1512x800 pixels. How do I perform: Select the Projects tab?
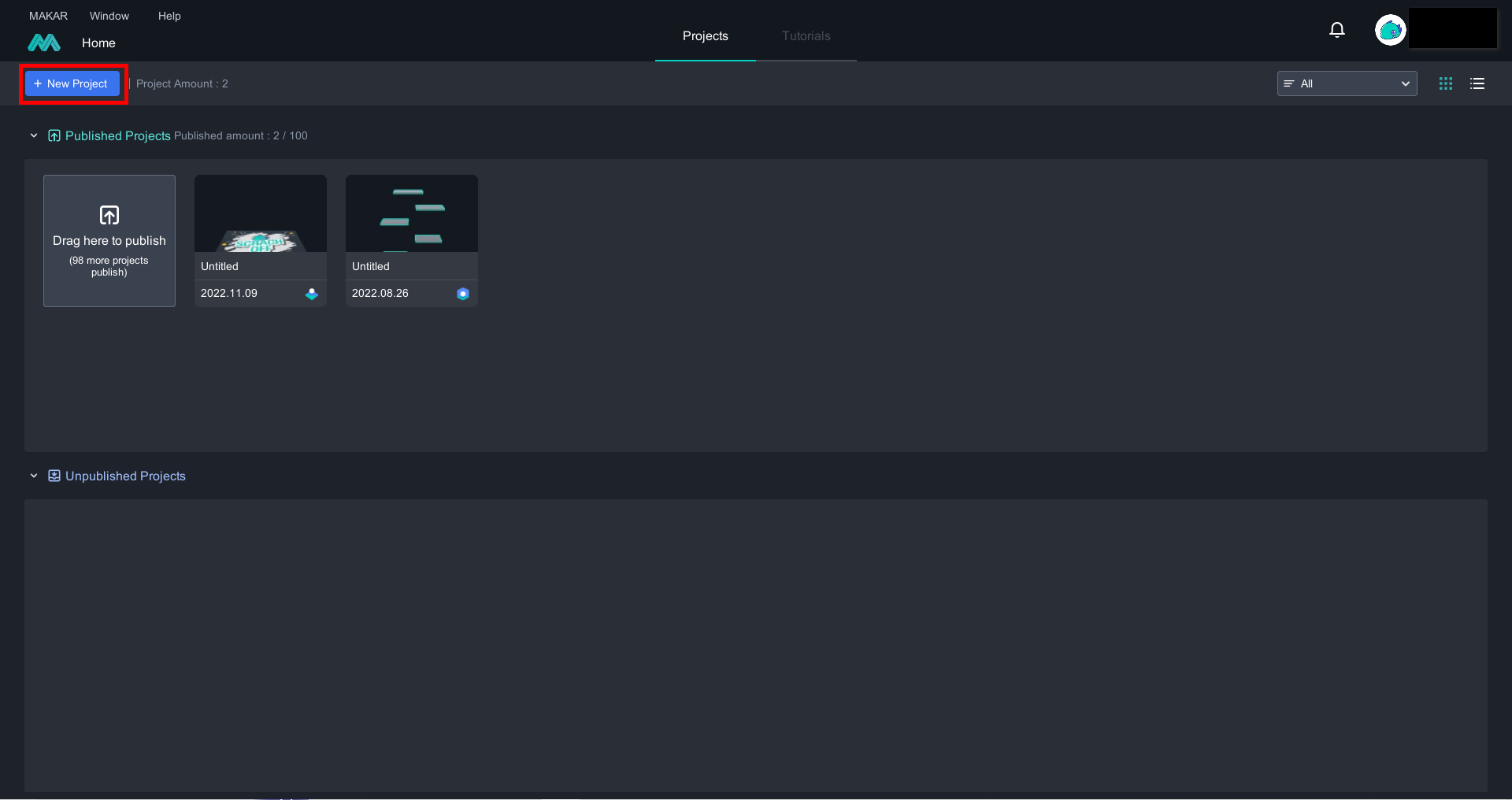pyautogui.click(x=705, y=36)
